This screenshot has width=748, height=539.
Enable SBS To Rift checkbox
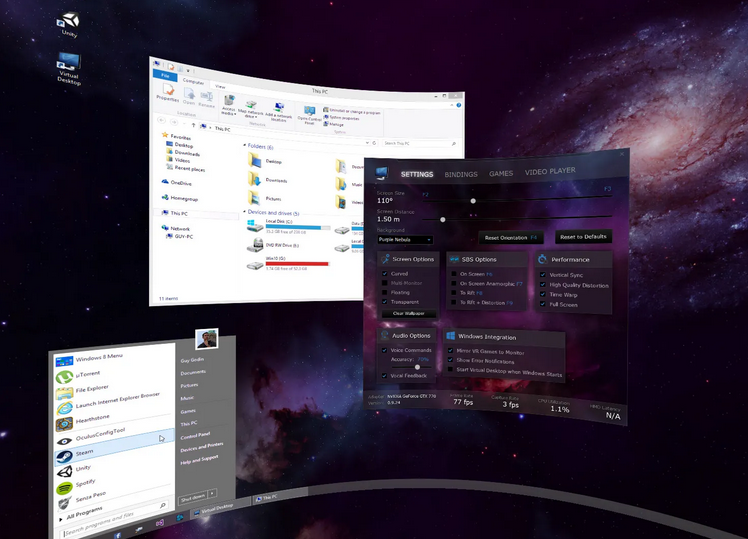pos(454,292)
